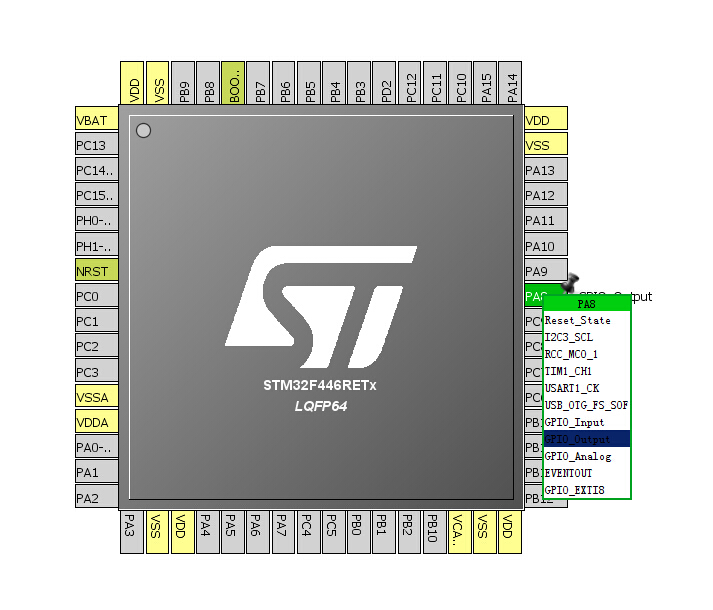Select pin PC12

click(409, 83)
